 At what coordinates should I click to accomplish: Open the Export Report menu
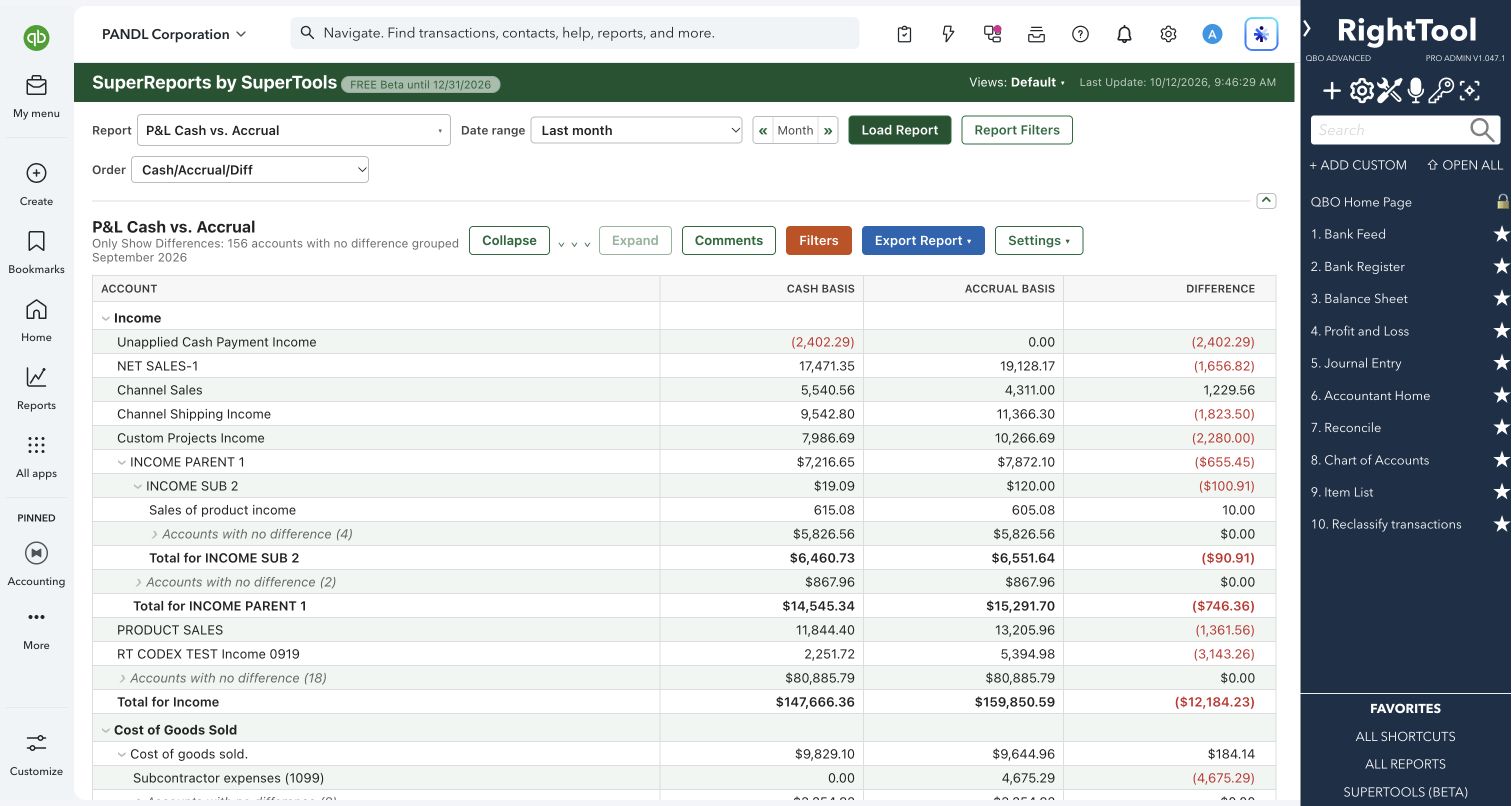point(923,241)
